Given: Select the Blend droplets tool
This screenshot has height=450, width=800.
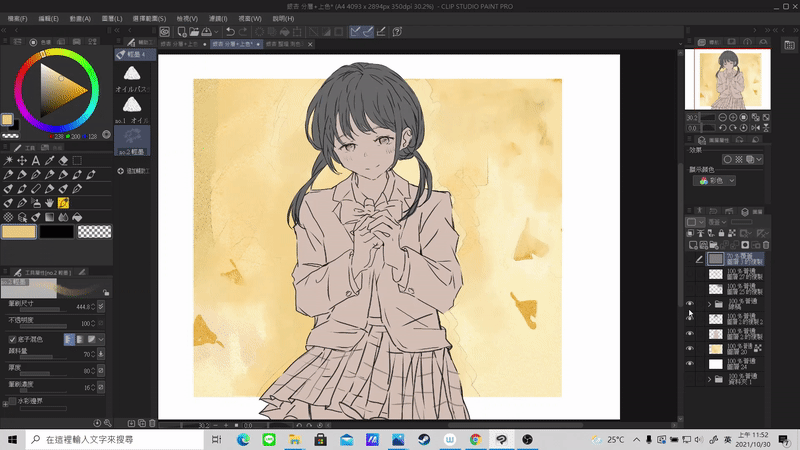Looking at the screenshot, I should 63,217.
